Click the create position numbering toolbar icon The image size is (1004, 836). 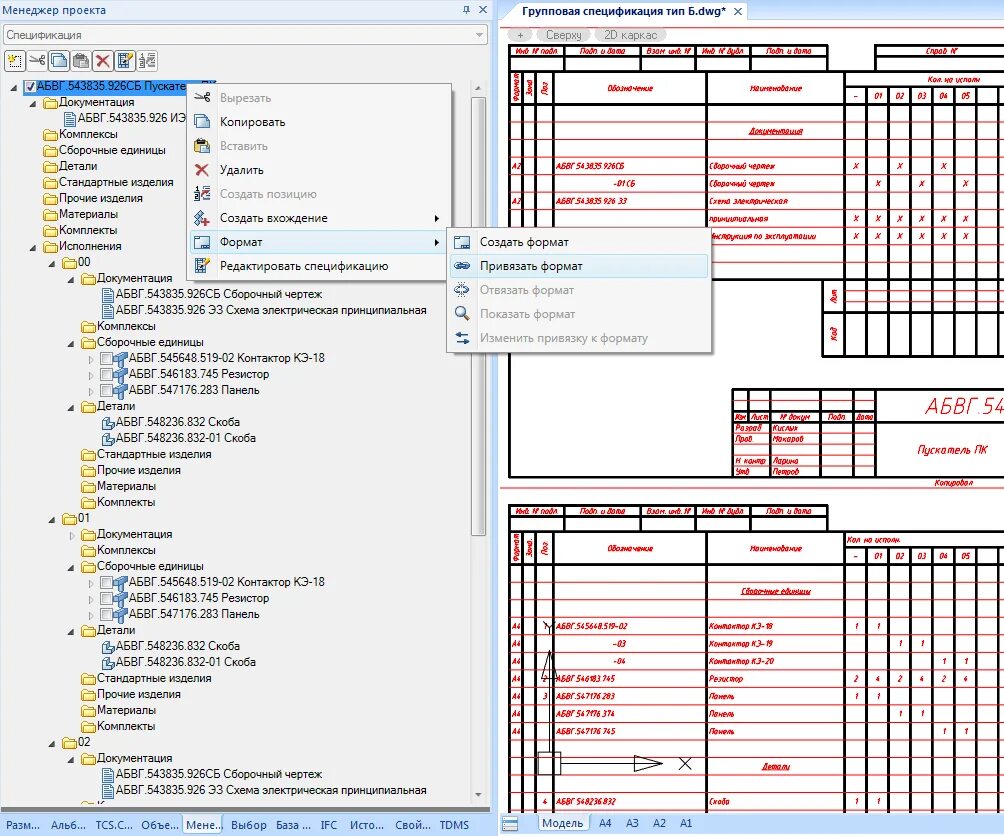(x=147, y=61)
